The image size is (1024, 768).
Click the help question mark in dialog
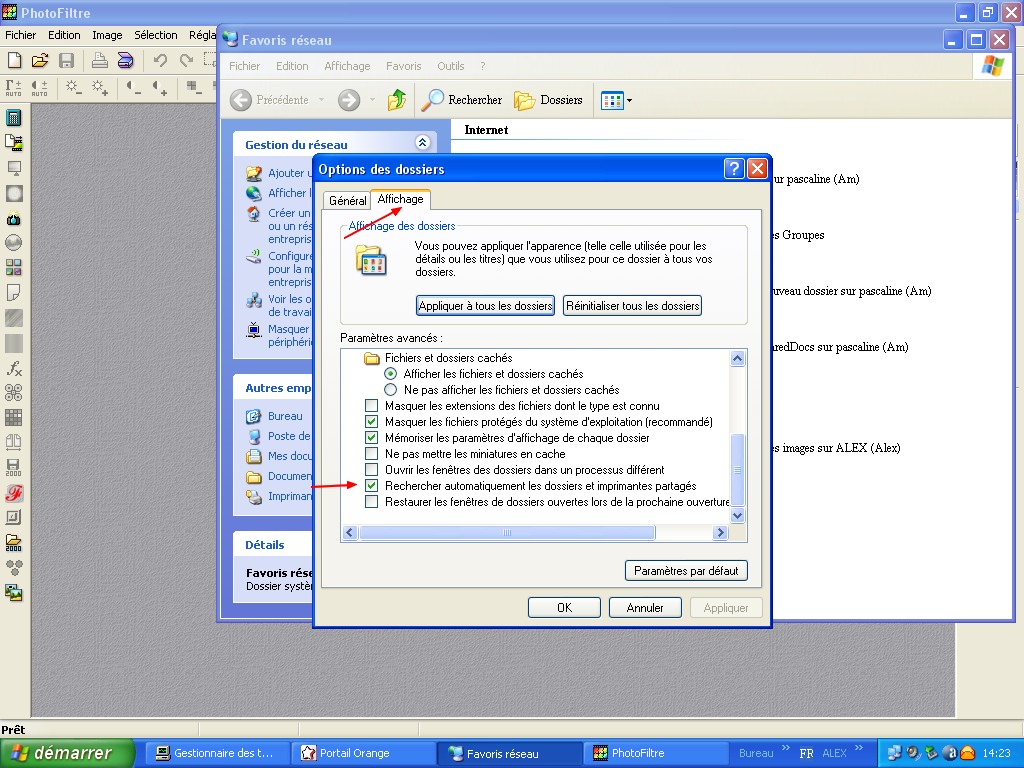(x=734, y=169)
